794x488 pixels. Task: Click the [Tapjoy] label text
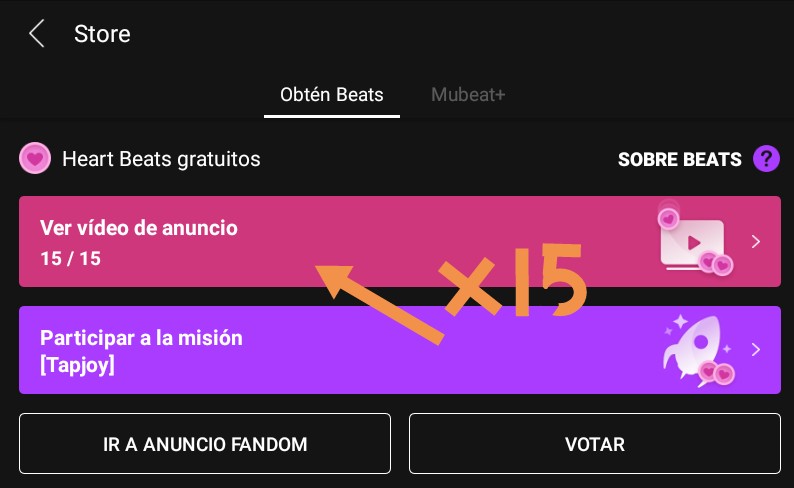(77, 364)
